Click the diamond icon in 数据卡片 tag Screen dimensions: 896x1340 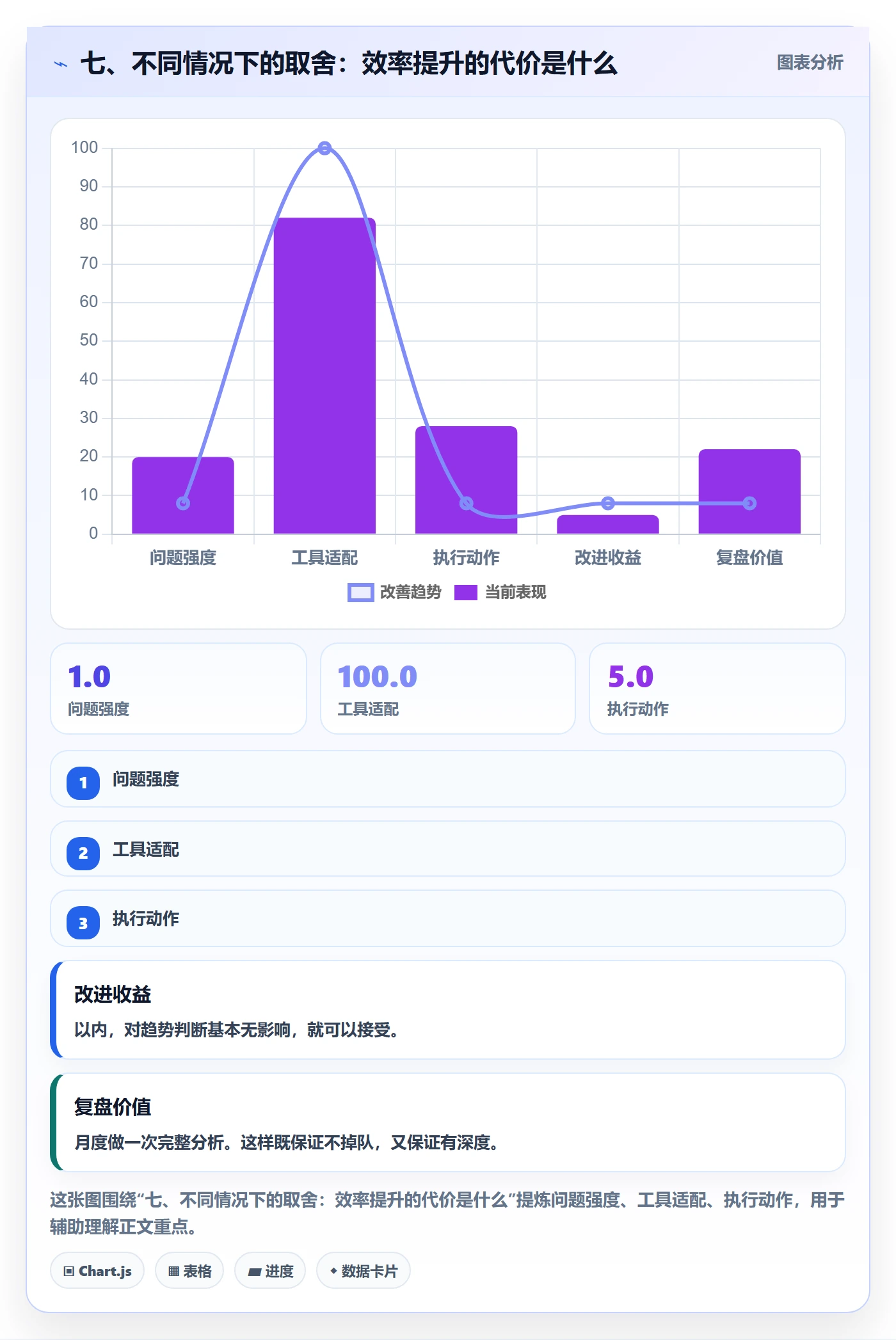coord(333,1271)
